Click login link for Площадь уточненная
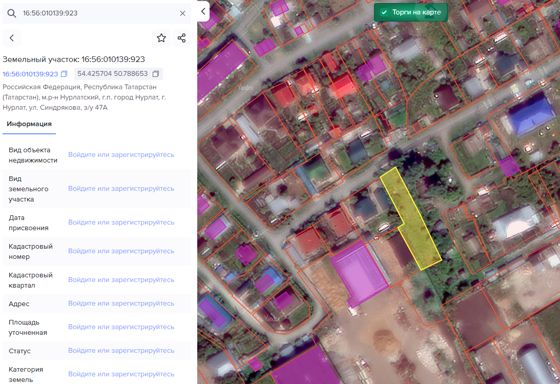560x384 pixels. (x=121, y=327)
